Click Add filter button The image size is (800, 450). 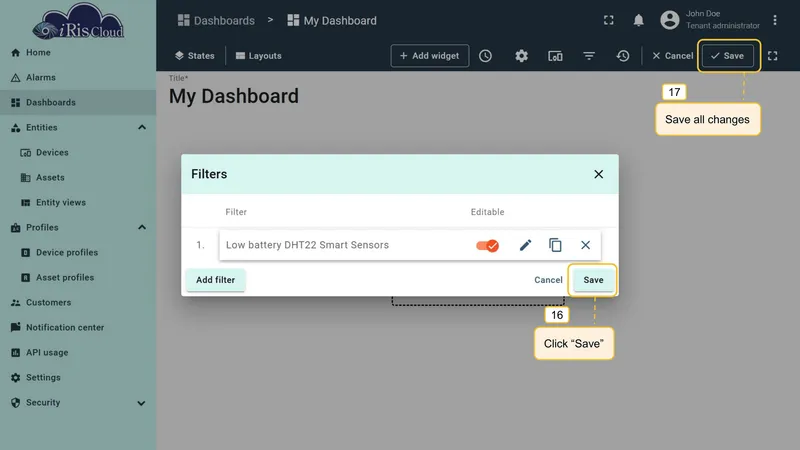215,280
